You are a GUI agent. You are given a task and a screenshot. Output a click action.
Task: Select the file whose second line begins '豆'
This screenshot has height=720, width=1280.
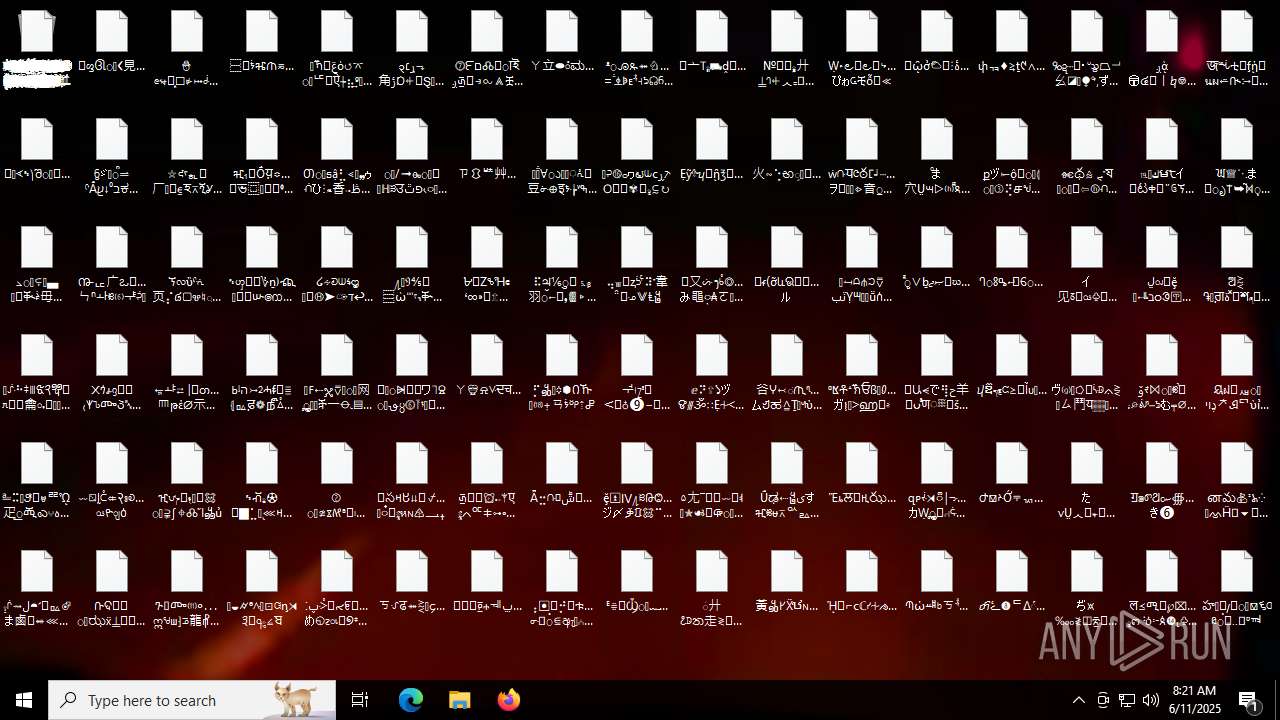click(562, 157)
